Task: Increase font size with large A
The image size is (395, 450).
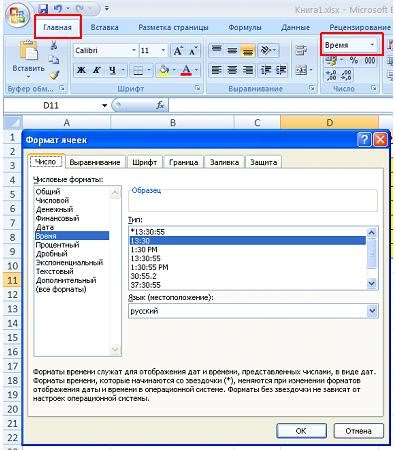Action: point(177,51)
